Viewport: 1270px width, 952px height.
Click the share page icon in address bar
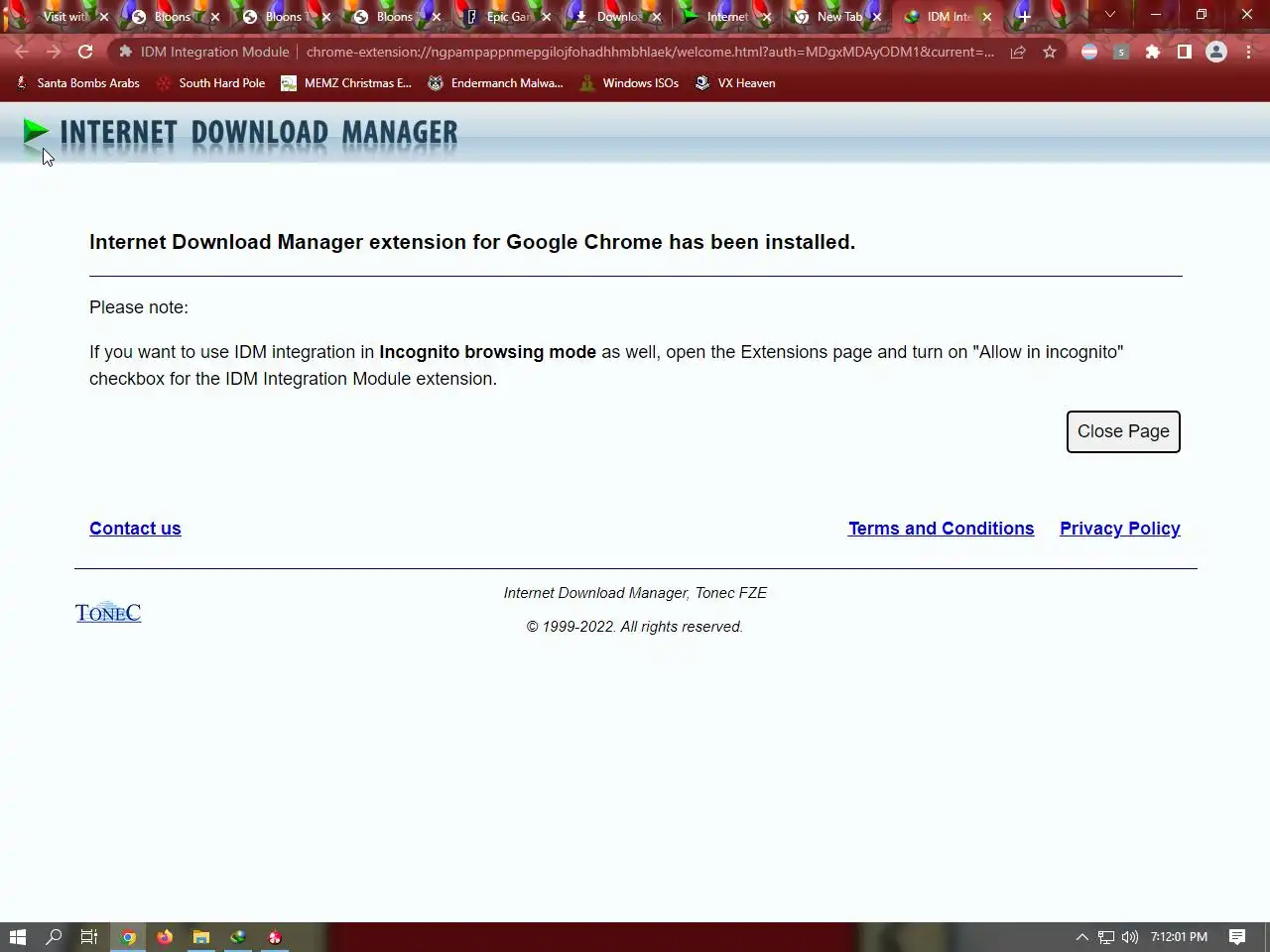1018,52
